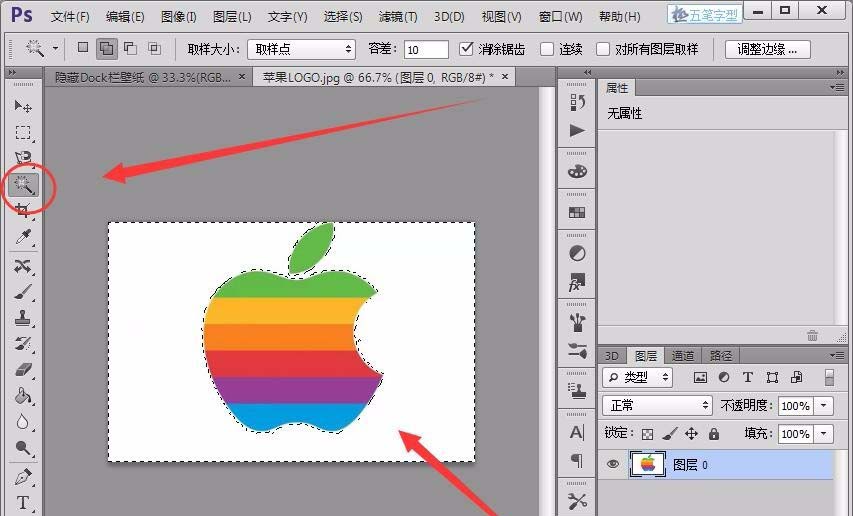853x516 pixels.
Task: Select the Lasso tool
Action: [23, 158]
